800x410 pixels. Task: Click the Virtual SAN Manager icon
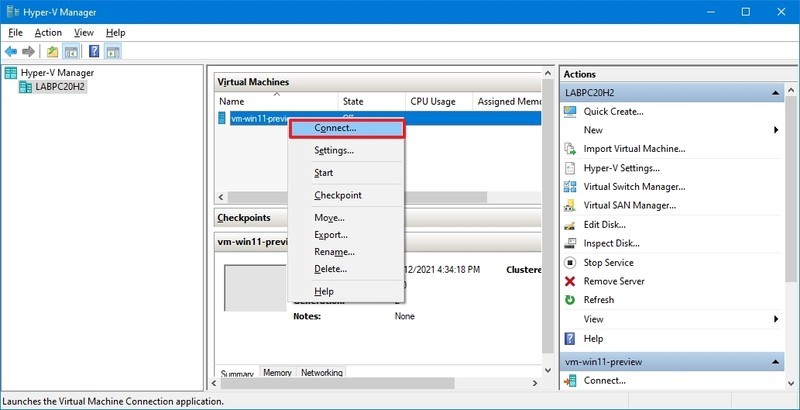(x=570, y=206)
